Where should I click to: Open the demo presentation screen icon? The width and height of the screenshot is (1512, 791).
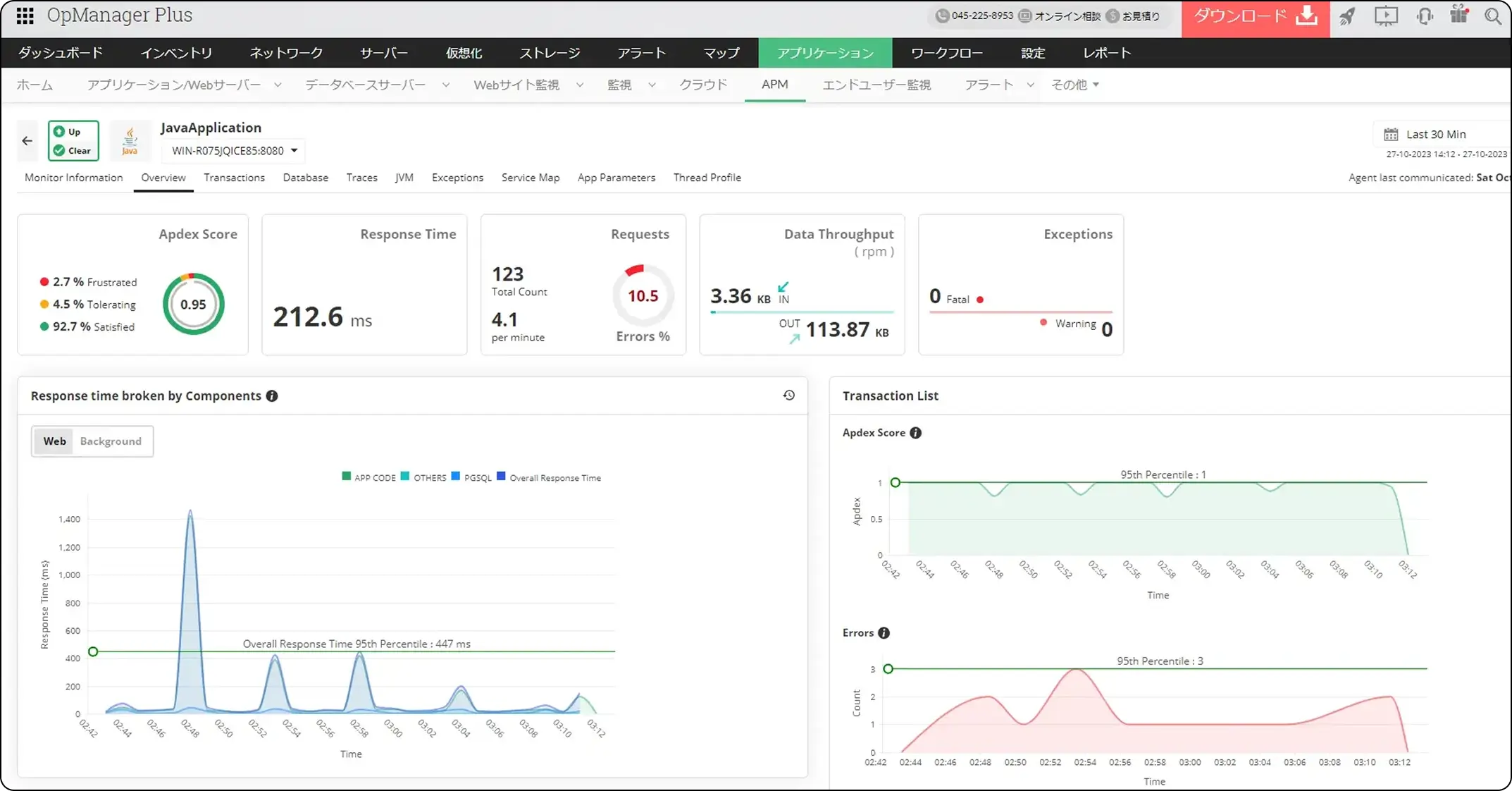(x=1386, y=16)
